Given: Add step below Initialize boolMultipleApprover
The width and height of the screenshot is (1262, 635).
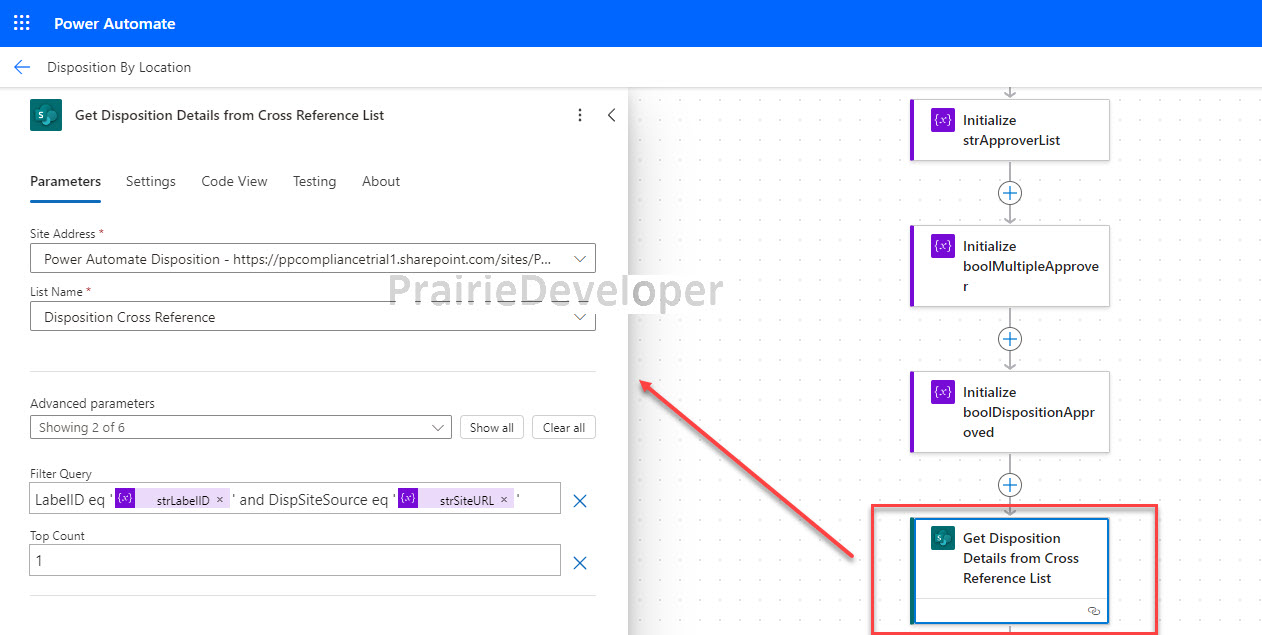Looking at the screenshot, I should coord(1010,339).
